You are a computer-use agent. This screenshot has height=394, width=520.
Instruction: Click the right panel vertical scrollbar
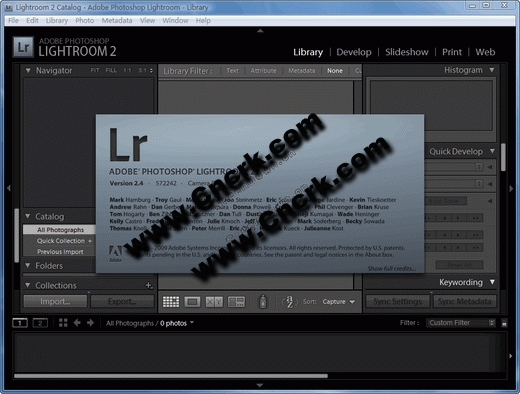click(503, 157)
